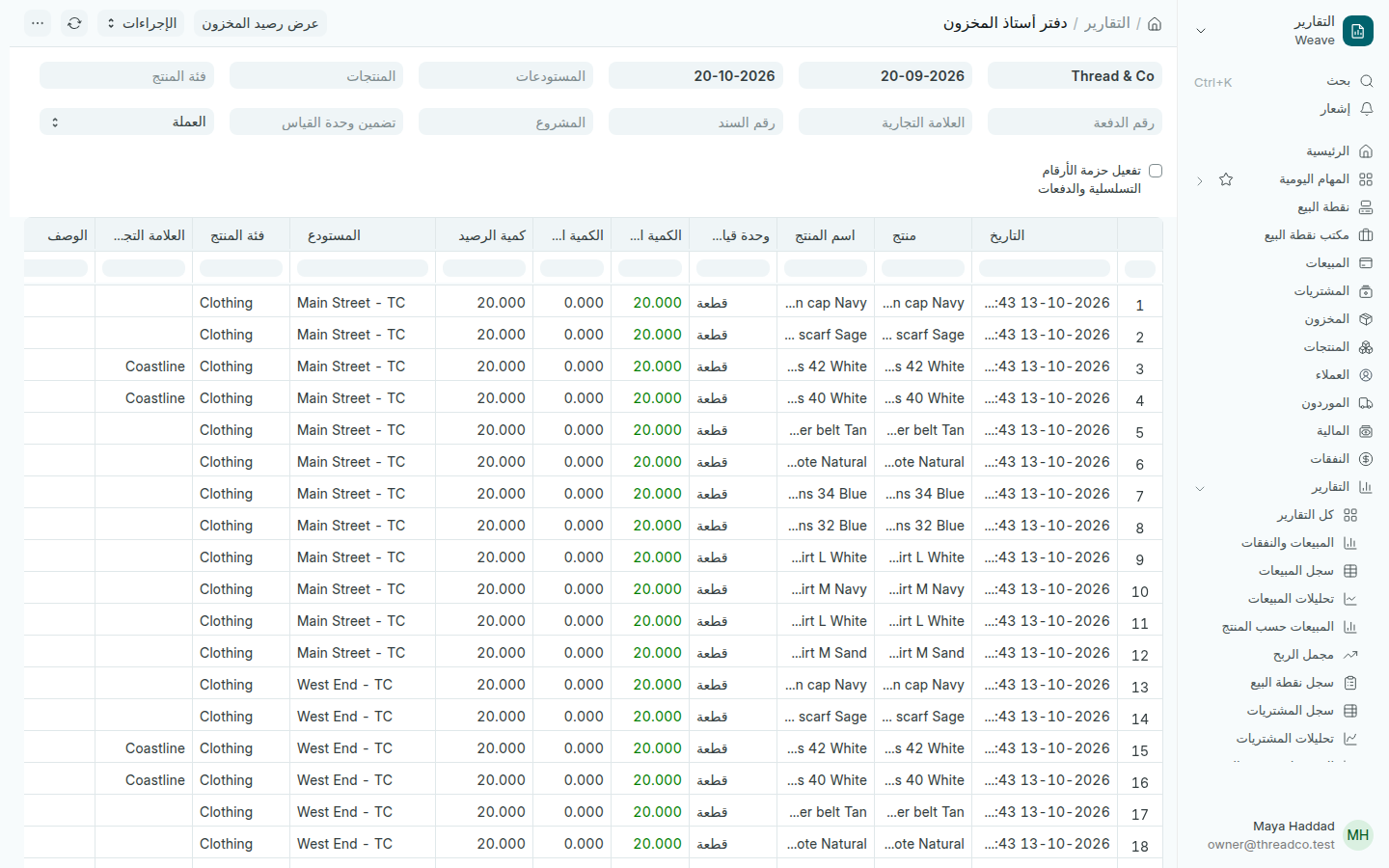Click the home icon in the breadcrumb
The width and height of the screenshot is (1389, 868).
[x=1155, y=23]
